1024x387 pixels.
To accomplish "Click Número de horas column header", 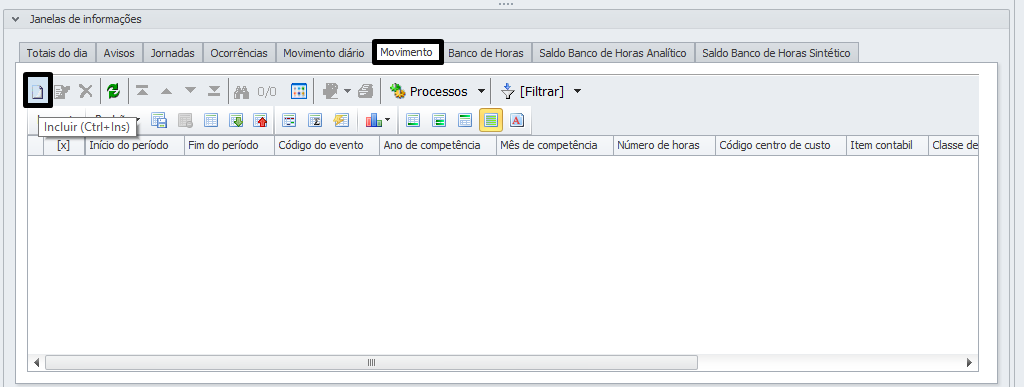I will [x=664, y=146].
